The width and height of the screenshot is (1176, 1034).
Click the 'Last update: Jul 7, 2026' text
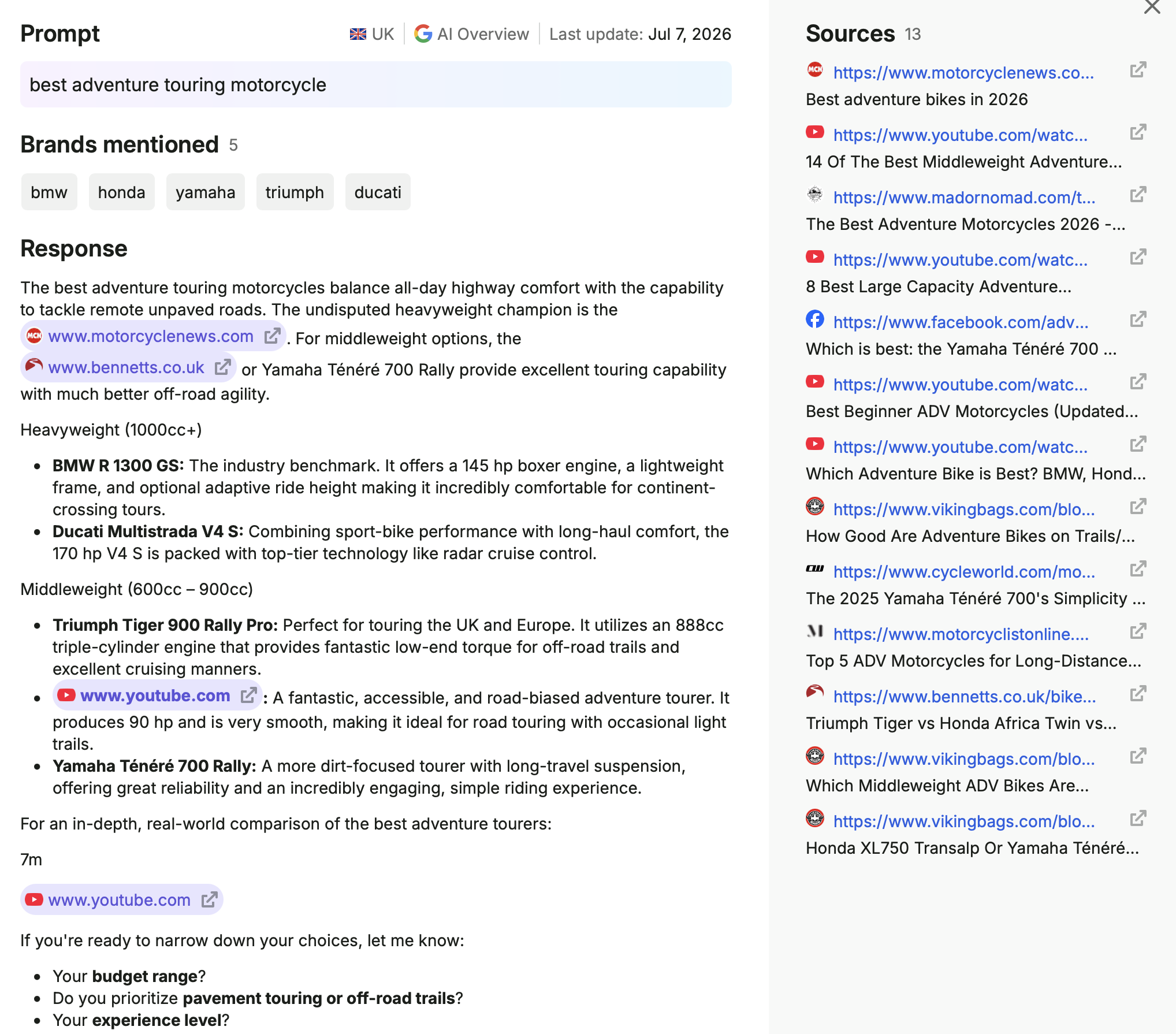[x=640, y=34]
